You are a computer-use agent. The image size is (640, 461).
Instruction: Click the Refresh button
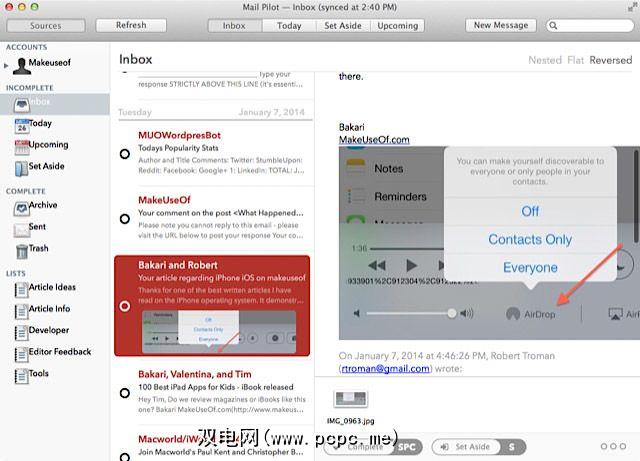(131, 25)
